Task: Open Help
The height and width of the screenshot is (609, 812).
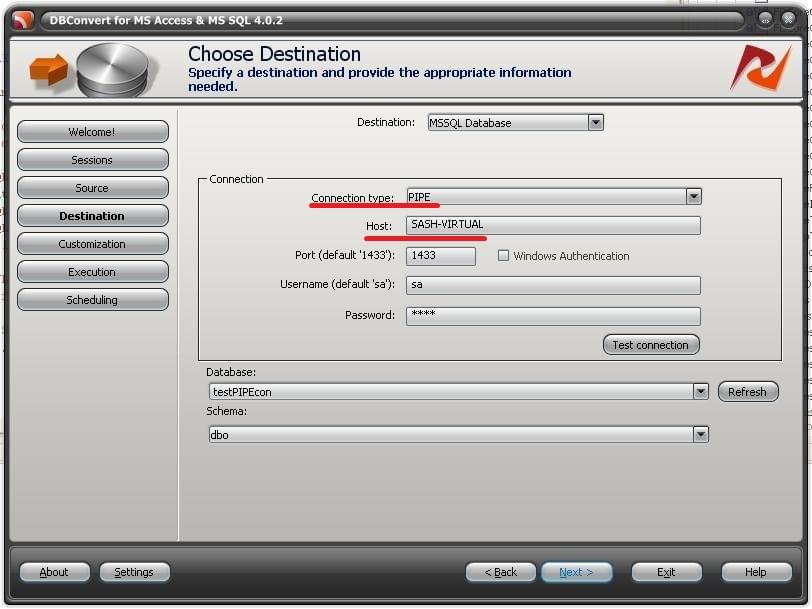Action: pos(756,572)
